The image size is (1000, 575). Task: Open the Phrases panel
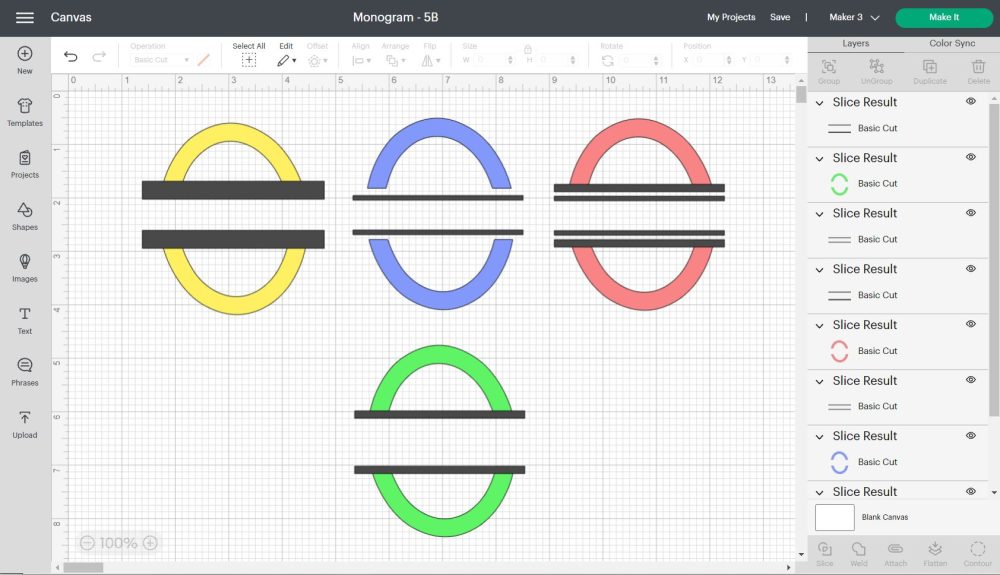click(x=25, y=371)
